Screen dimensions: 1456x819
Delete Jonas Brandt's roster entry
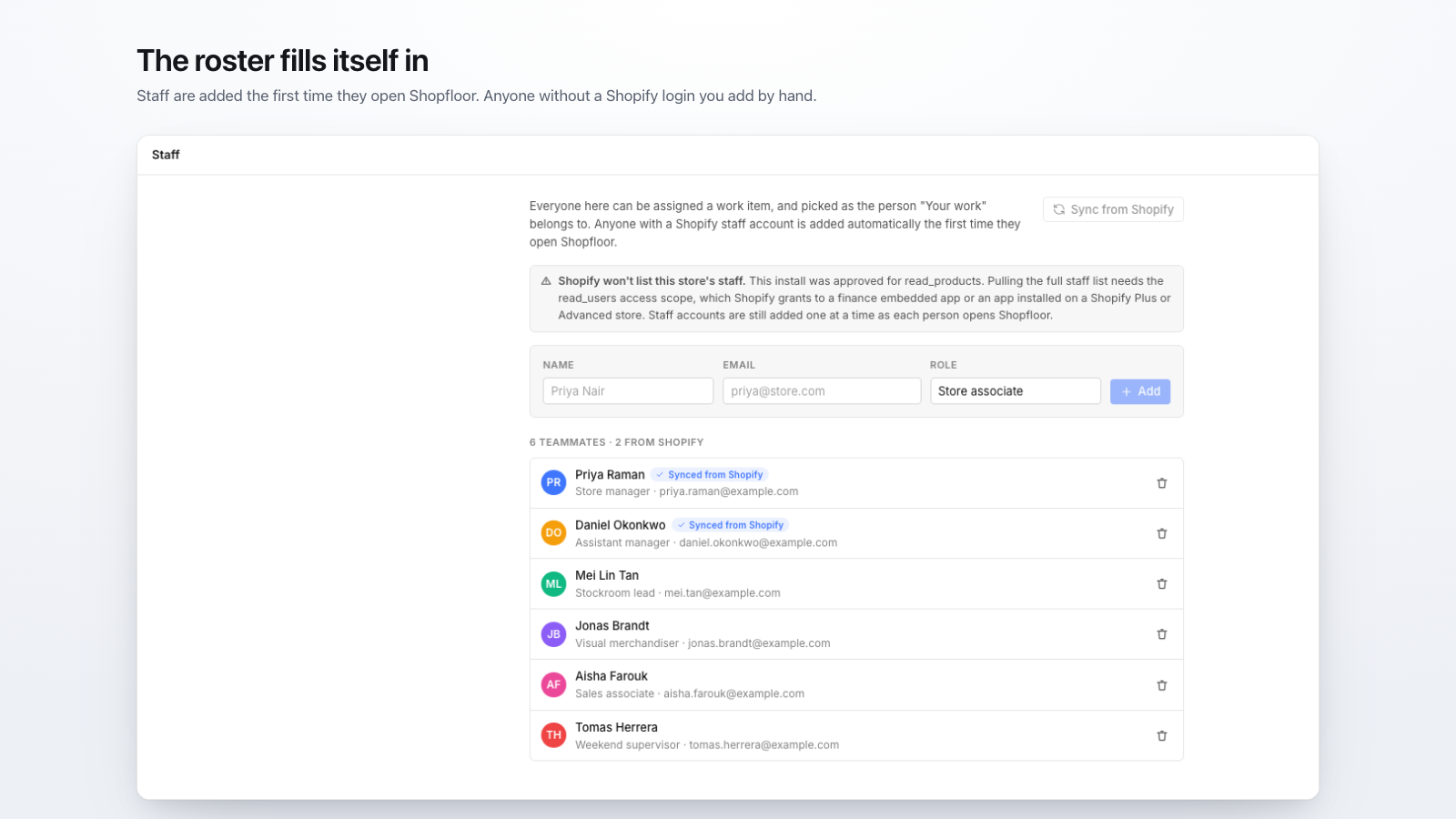pos(1162,634)
